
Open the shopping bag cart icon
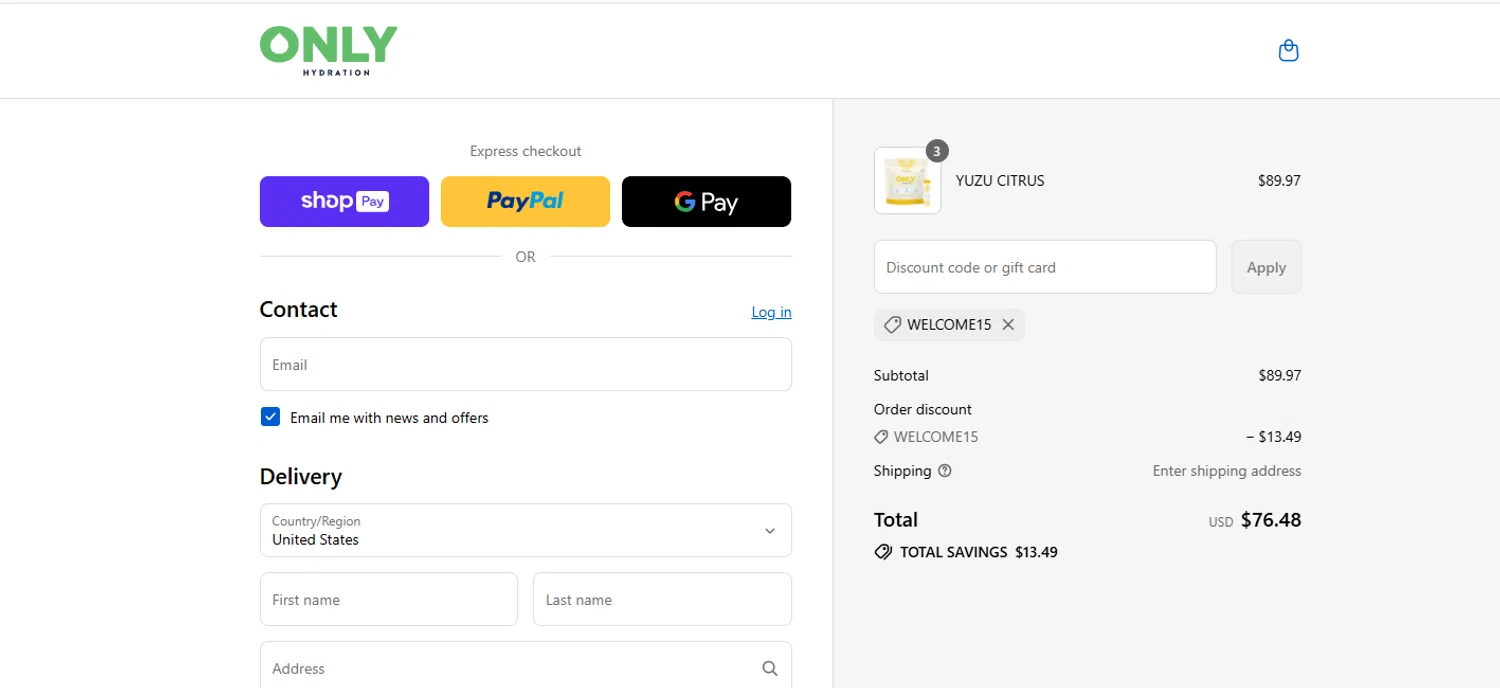(x=1288, y=50)
